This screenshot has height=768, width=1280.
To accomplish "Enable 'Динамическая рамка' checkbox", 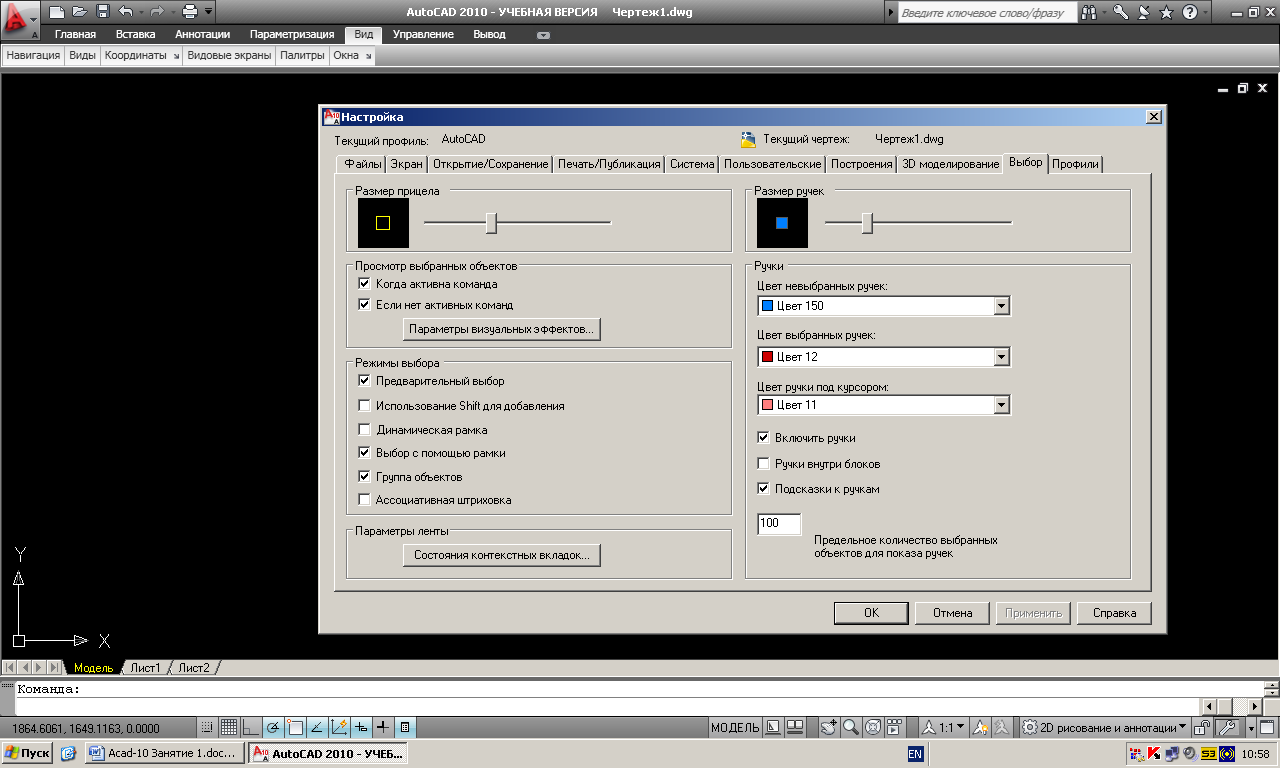I will pyautogui.click(x=364, y=429).
